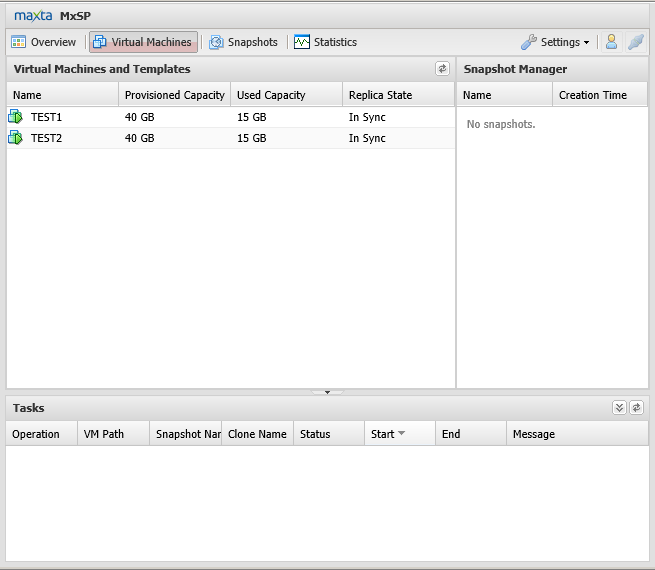Image resolution: width=655 pixels, height=570 pixels.
Task: Open the Settings dropdown menu
Action: (556, 42)
